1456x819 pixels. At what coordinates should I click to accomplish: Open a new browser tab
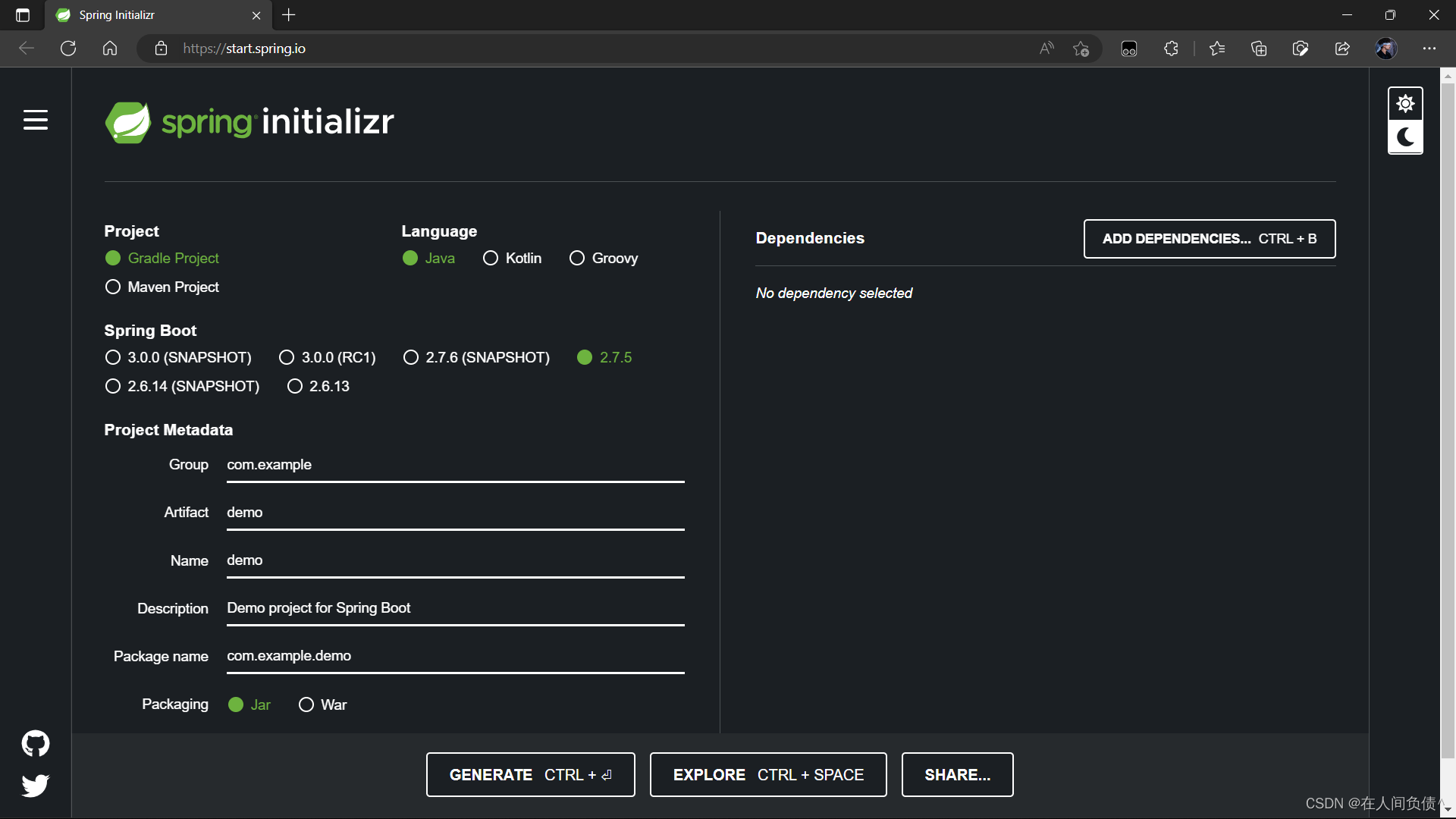tap(289, 15)
